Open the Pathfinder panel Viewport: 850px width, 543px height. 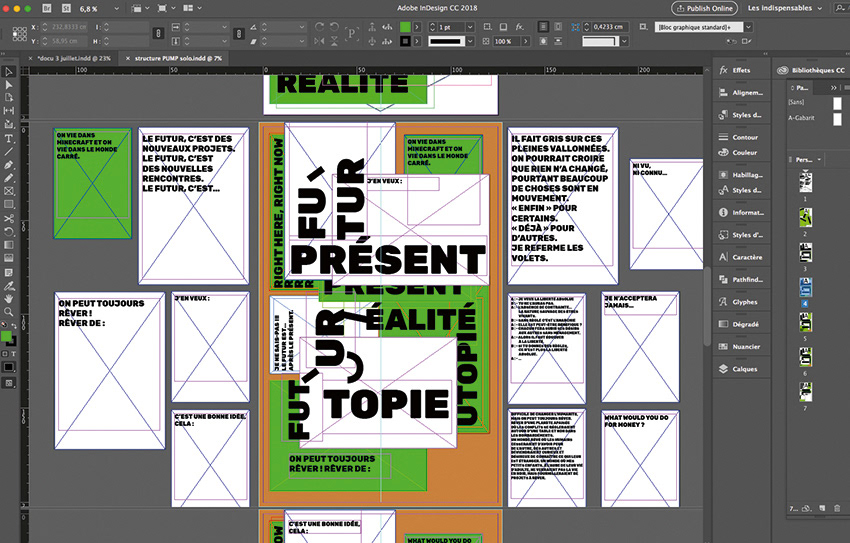pyautogui.click(x=744, y=279)
